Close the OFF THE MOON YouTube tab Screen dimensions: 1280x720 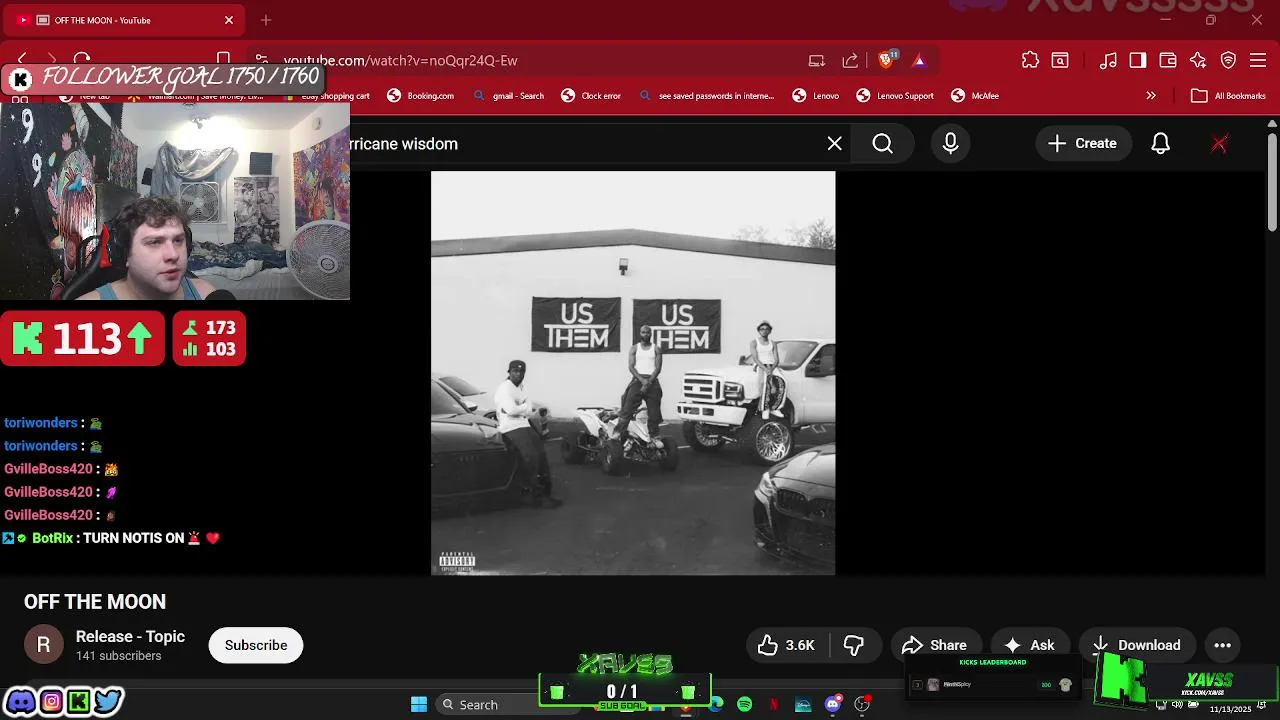[x=229, y=20]
